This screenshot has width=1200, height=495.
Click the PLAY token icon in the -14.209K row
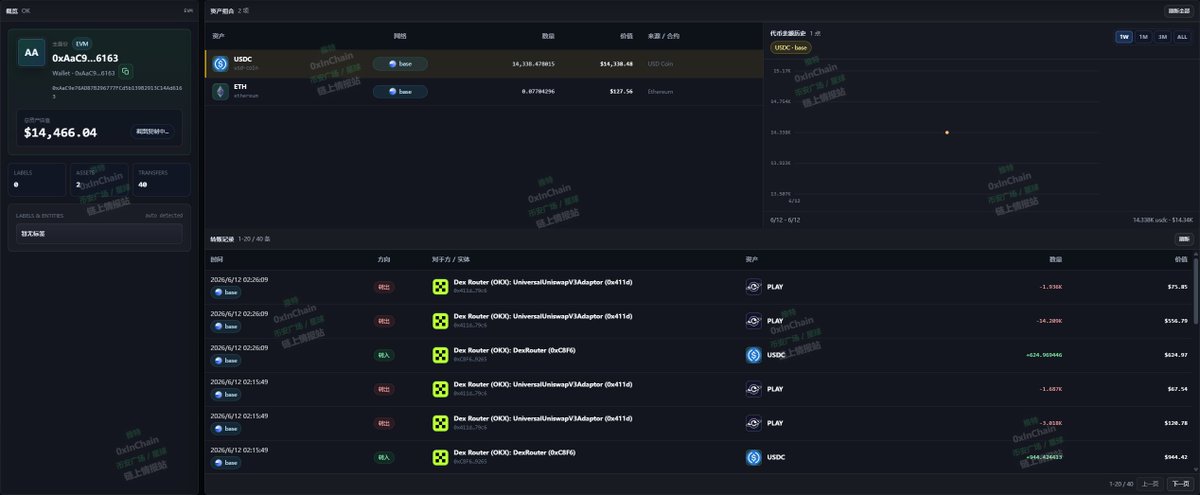[x=754, y=321]
